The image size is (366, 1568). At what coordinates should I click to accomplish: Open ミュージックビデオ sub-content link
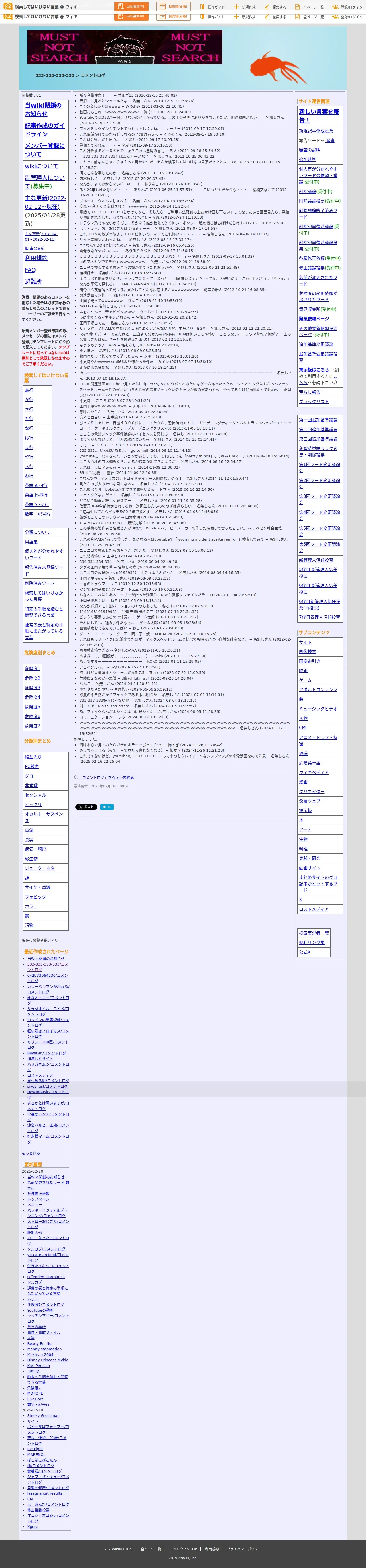(318, 709)
